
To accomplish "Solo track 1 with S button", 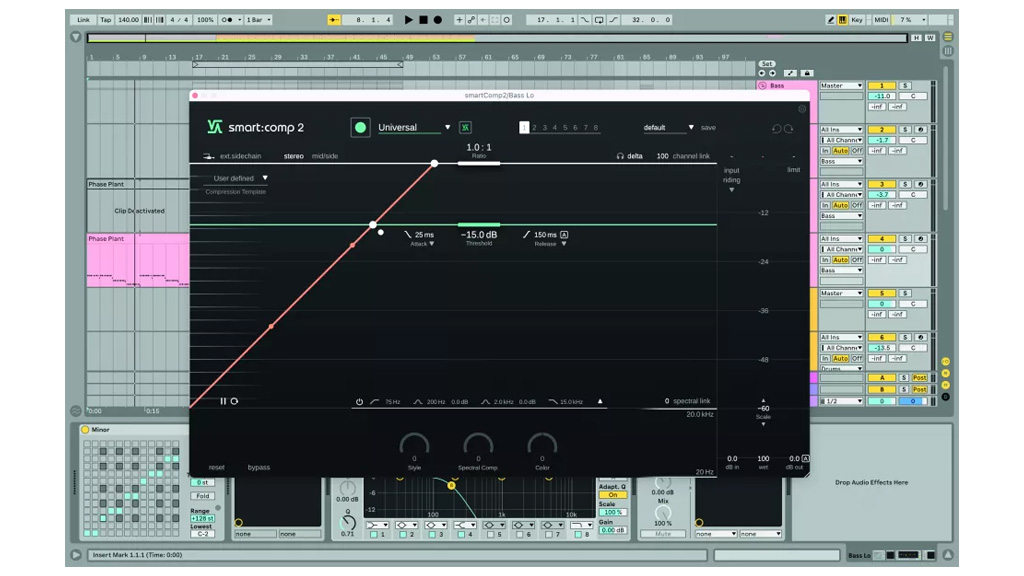I will point(905,86).
